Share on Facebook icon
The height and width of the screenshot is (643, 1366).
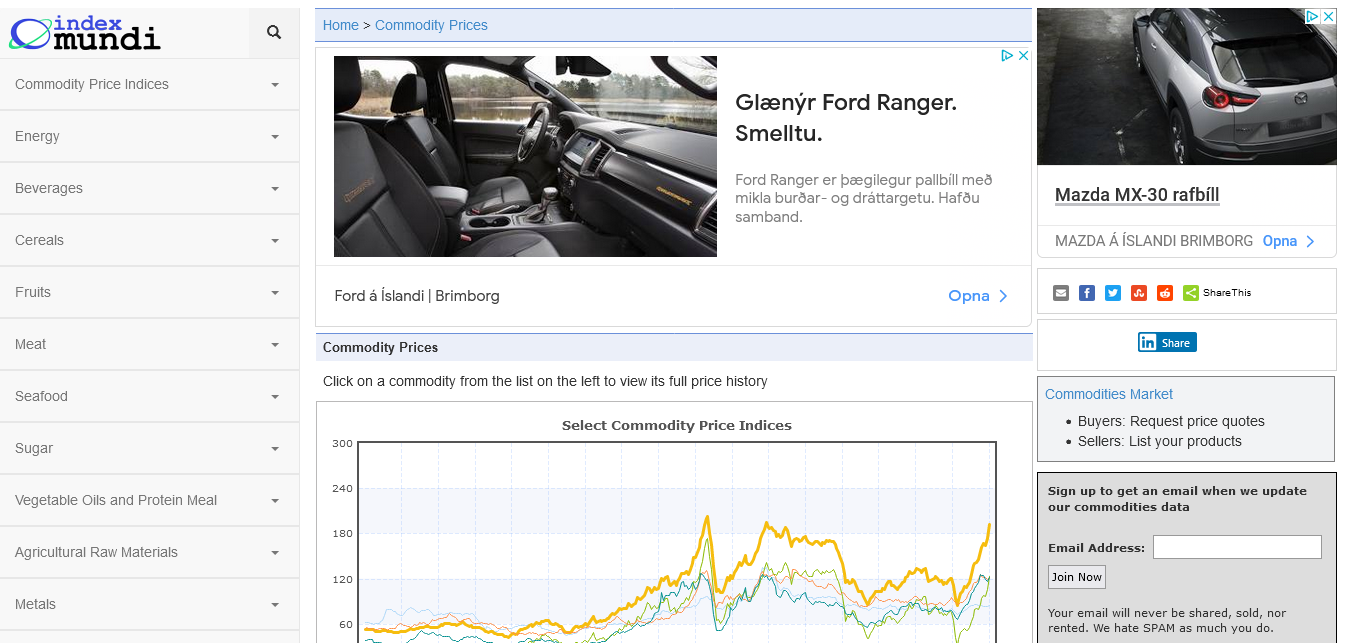click(1087, 293)
